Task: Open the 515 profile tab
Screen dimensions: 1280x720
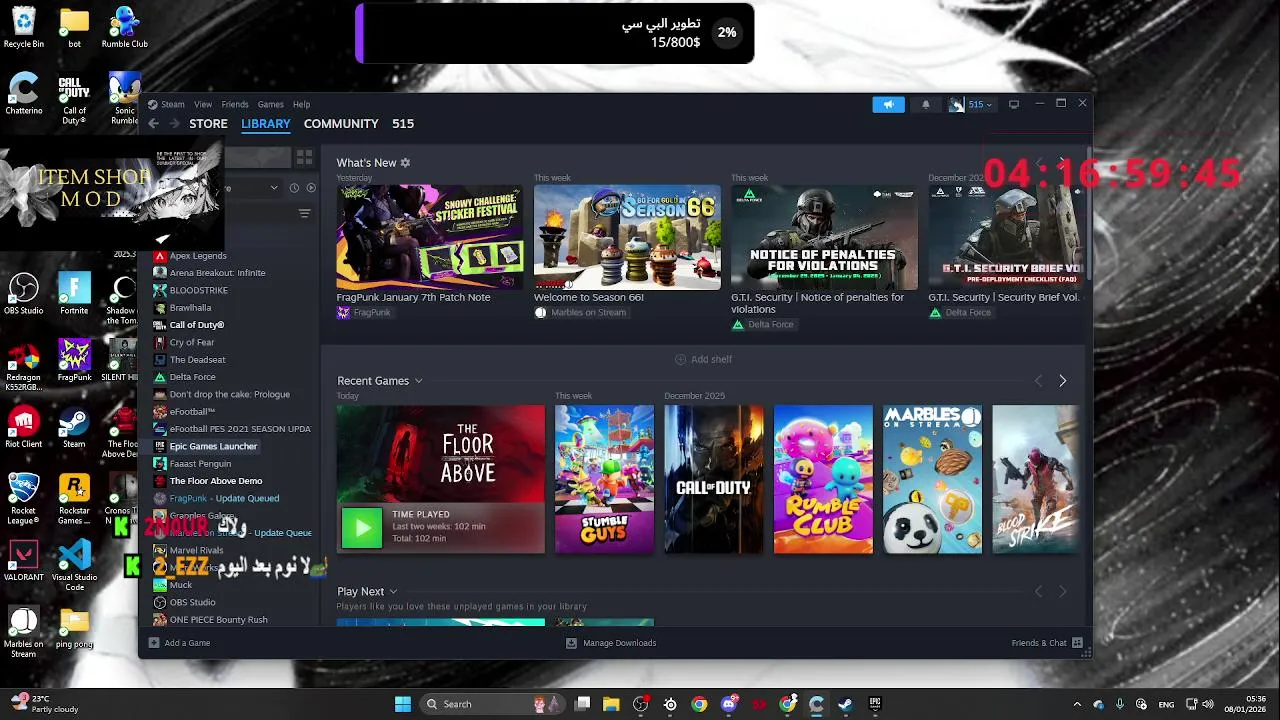Action: (403, 123)
